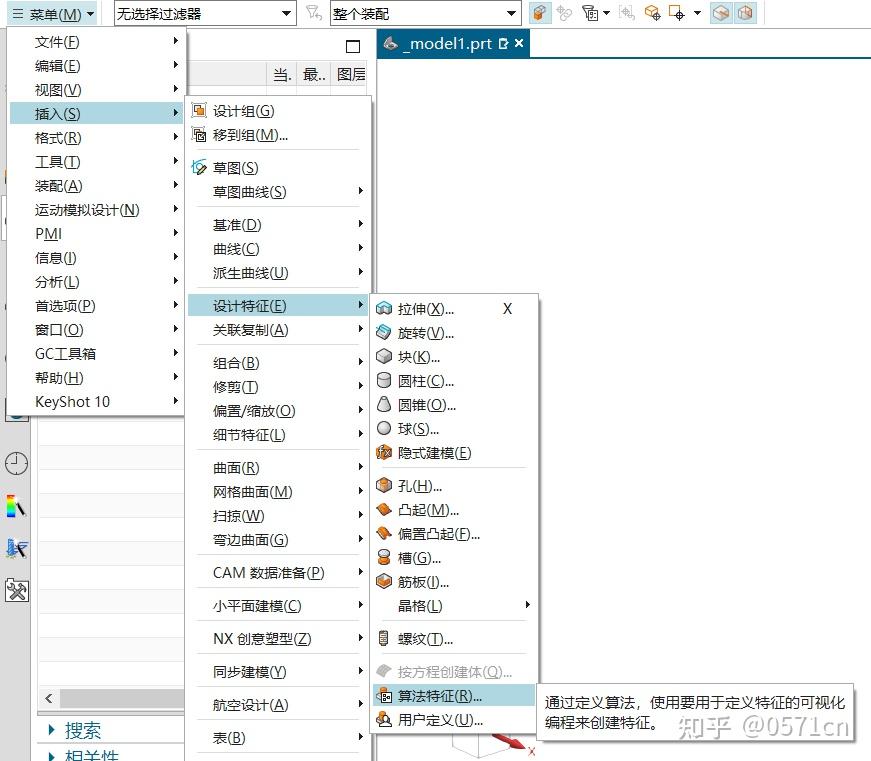Enable the snap point toggle in the toolbar
Screen dimensions: 871x761
(678, 13)
